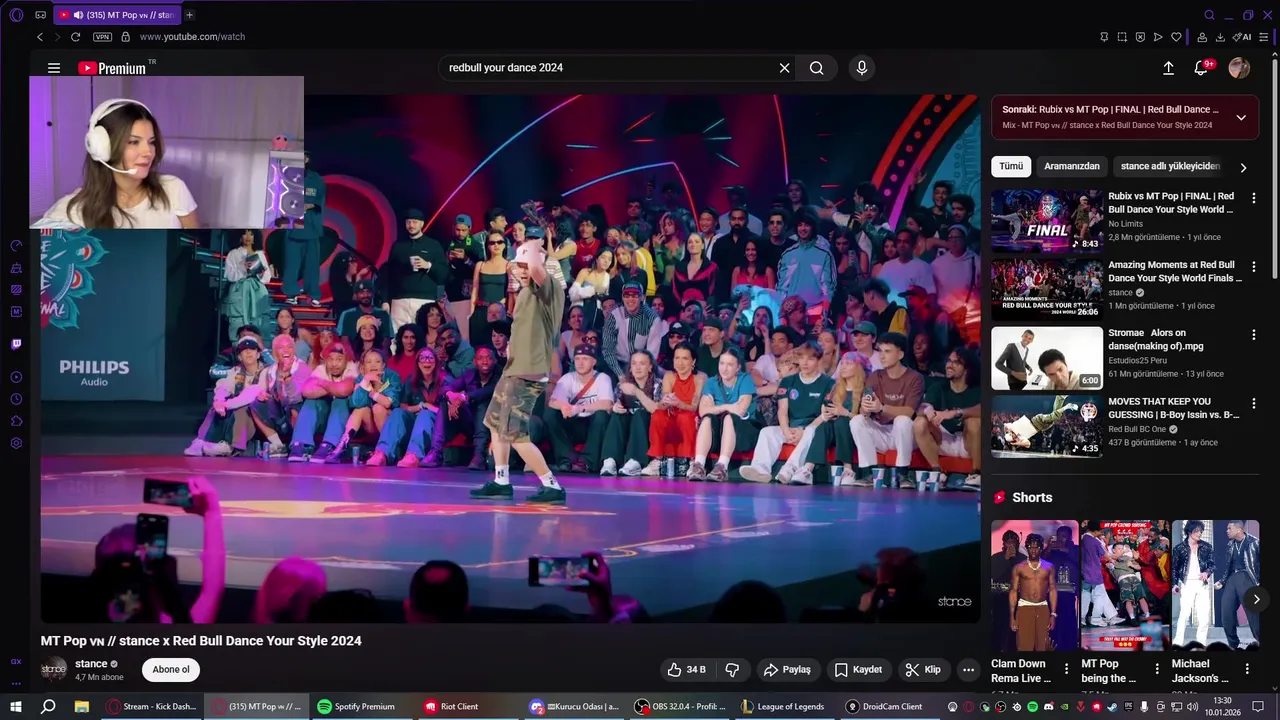Open the account avatar menu
Screen dimensions: 1280x720
[x=1239, y=68]
